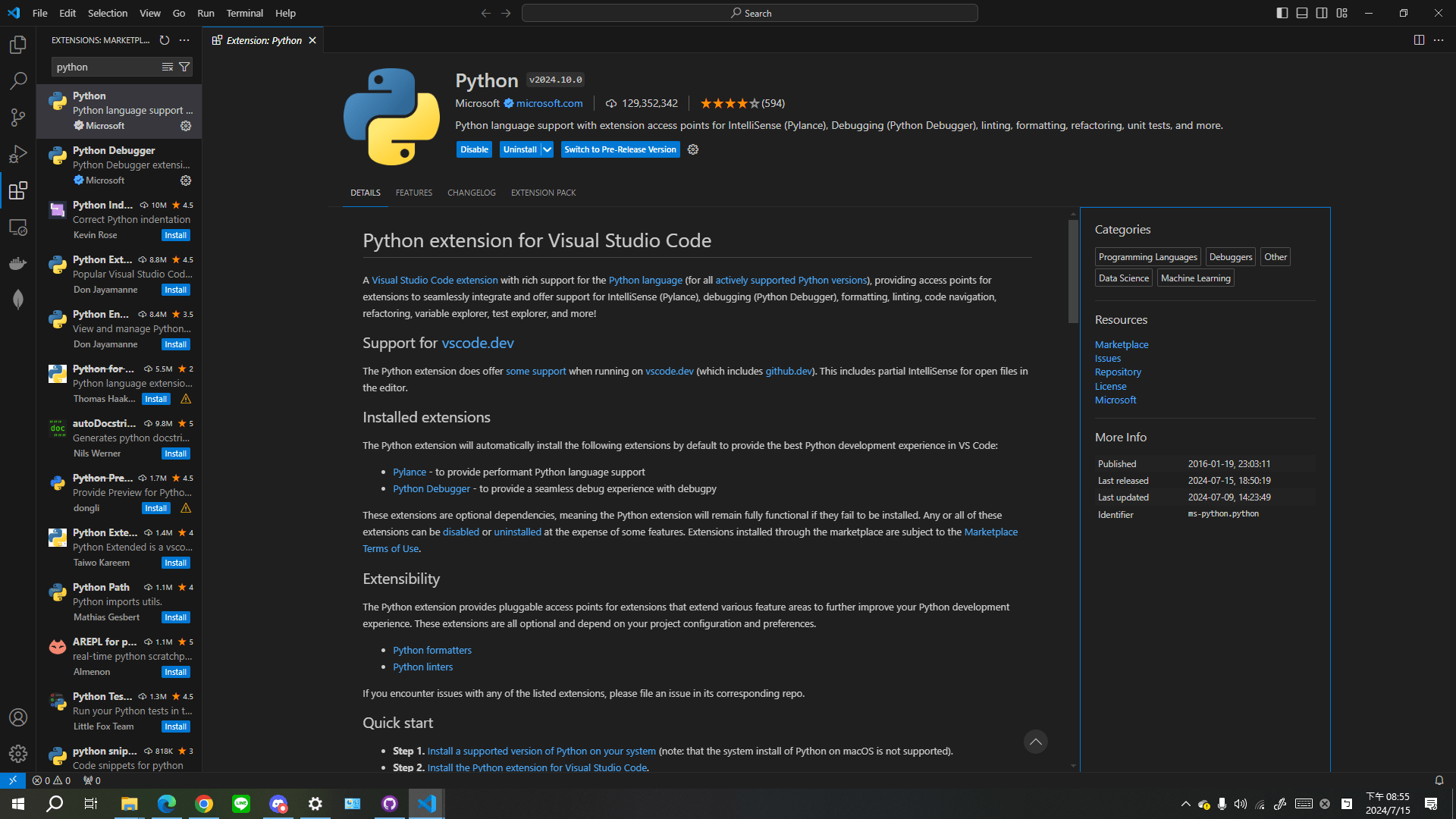Install Python Indent by Kevin Rose
This screenshot has width=1456, height=819.
(x=176, y=235)
